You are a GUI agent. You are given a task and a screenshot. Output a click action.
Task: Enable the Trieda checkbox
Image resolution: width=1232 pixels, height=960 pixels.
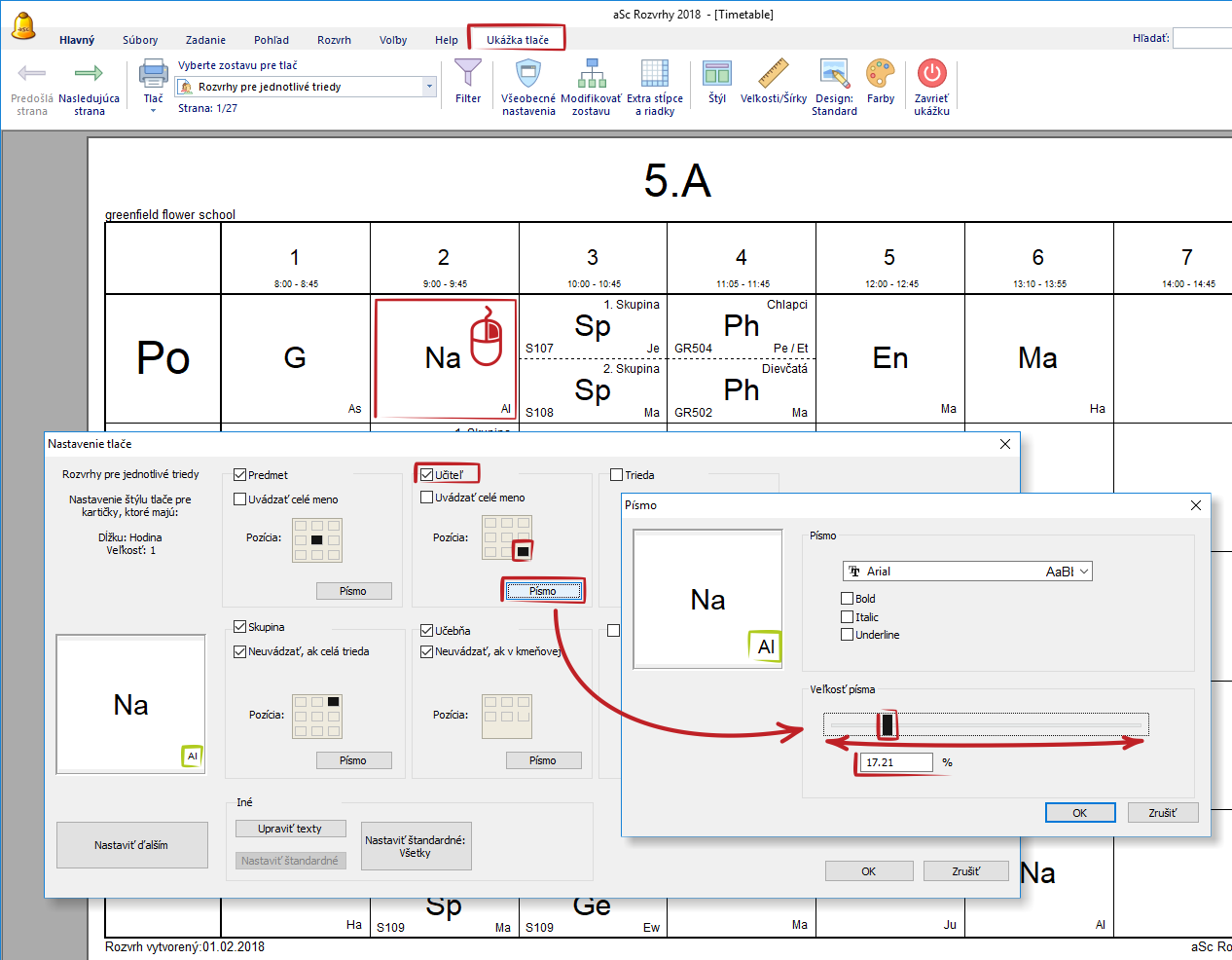pyautogui.click(x=616, y=475)
